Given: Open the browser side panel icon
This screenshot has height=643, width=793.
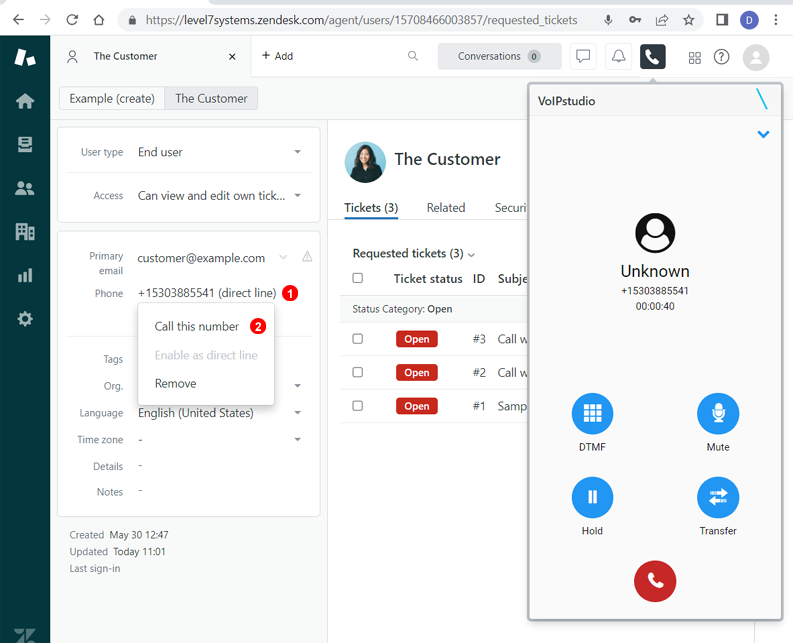Looking at the screenshot, I should click(x=722, y=20).
